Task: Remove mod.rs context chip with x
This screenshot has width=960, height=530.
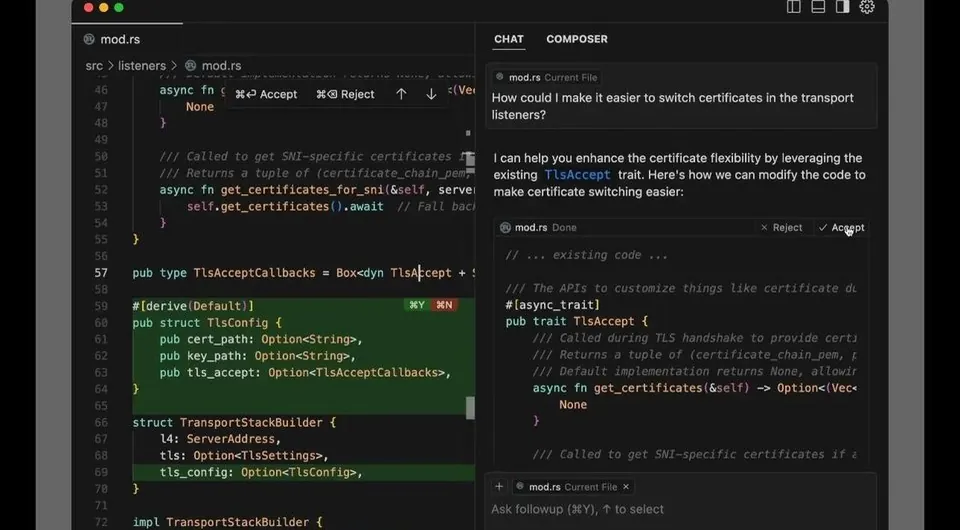Action: coord(626,487)
